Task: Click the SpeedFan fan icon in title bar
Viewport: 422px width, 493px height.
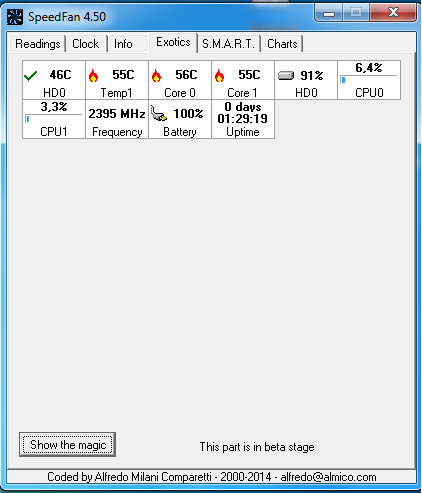Action: [x=15, y=17]
